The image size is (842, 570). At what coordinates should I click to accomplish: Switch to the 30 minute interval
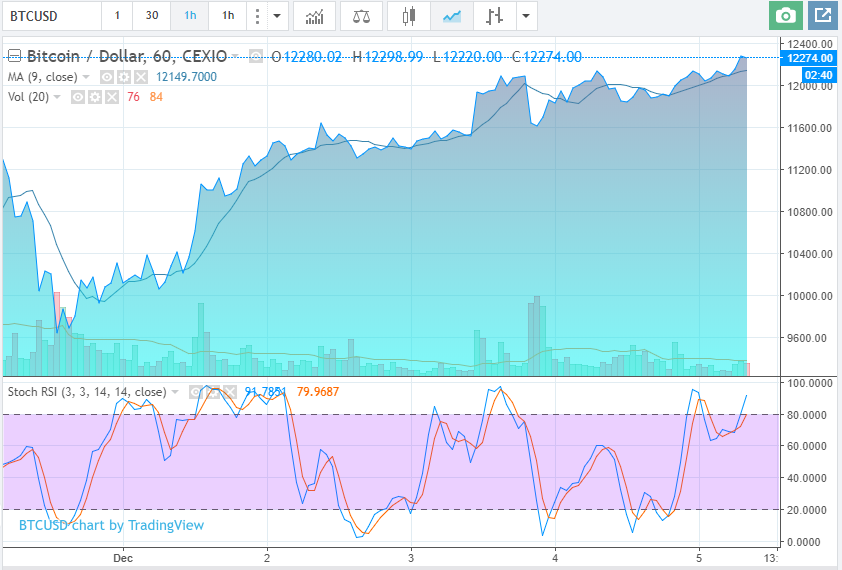pyautogui.click(x=151, y=16)
